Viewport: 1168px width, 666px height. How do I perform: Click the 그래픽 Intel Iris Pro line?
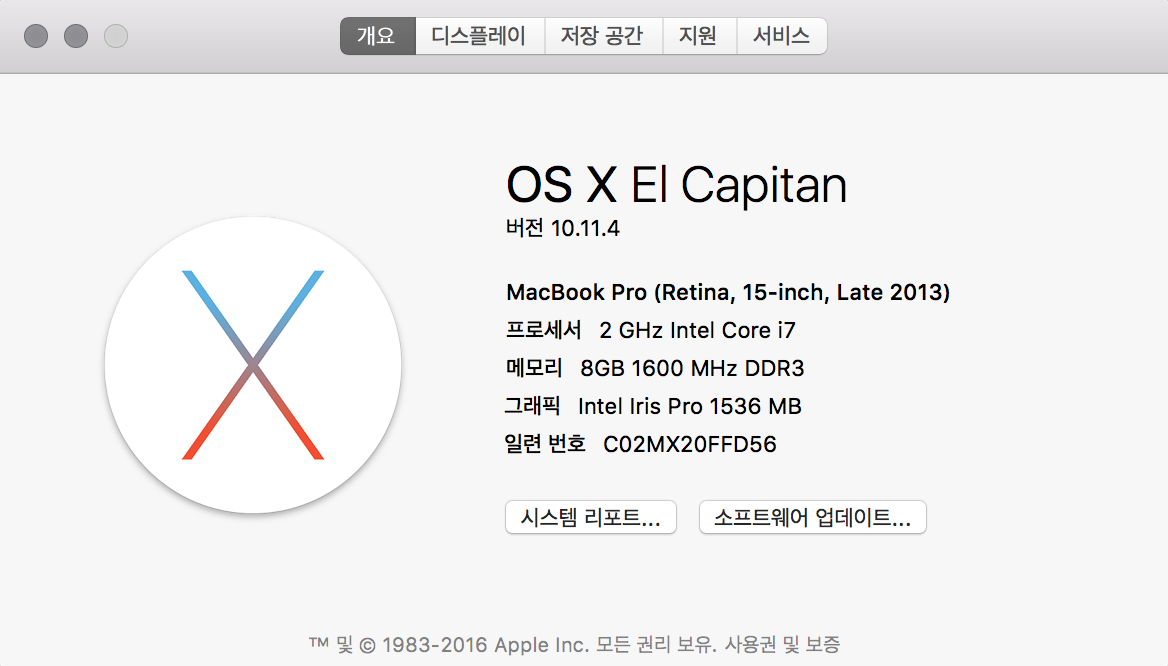(653, 406)
